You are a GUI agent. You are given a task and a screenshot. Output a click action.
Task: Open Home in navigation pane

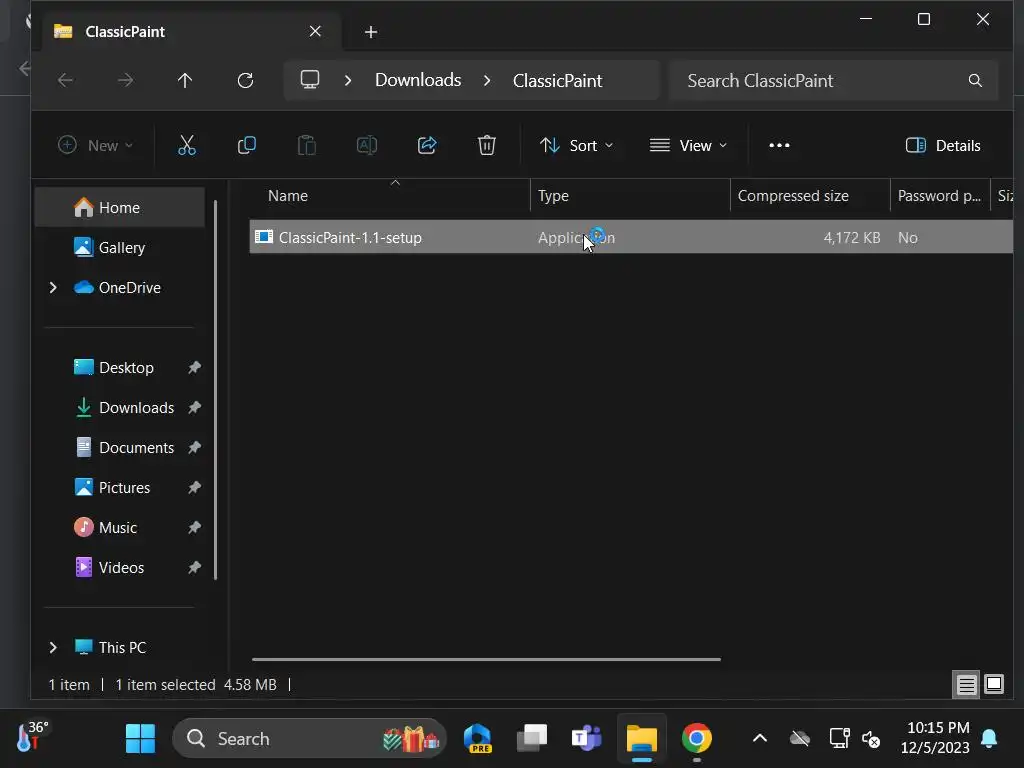pyautogui.click(x=120, y=208)
